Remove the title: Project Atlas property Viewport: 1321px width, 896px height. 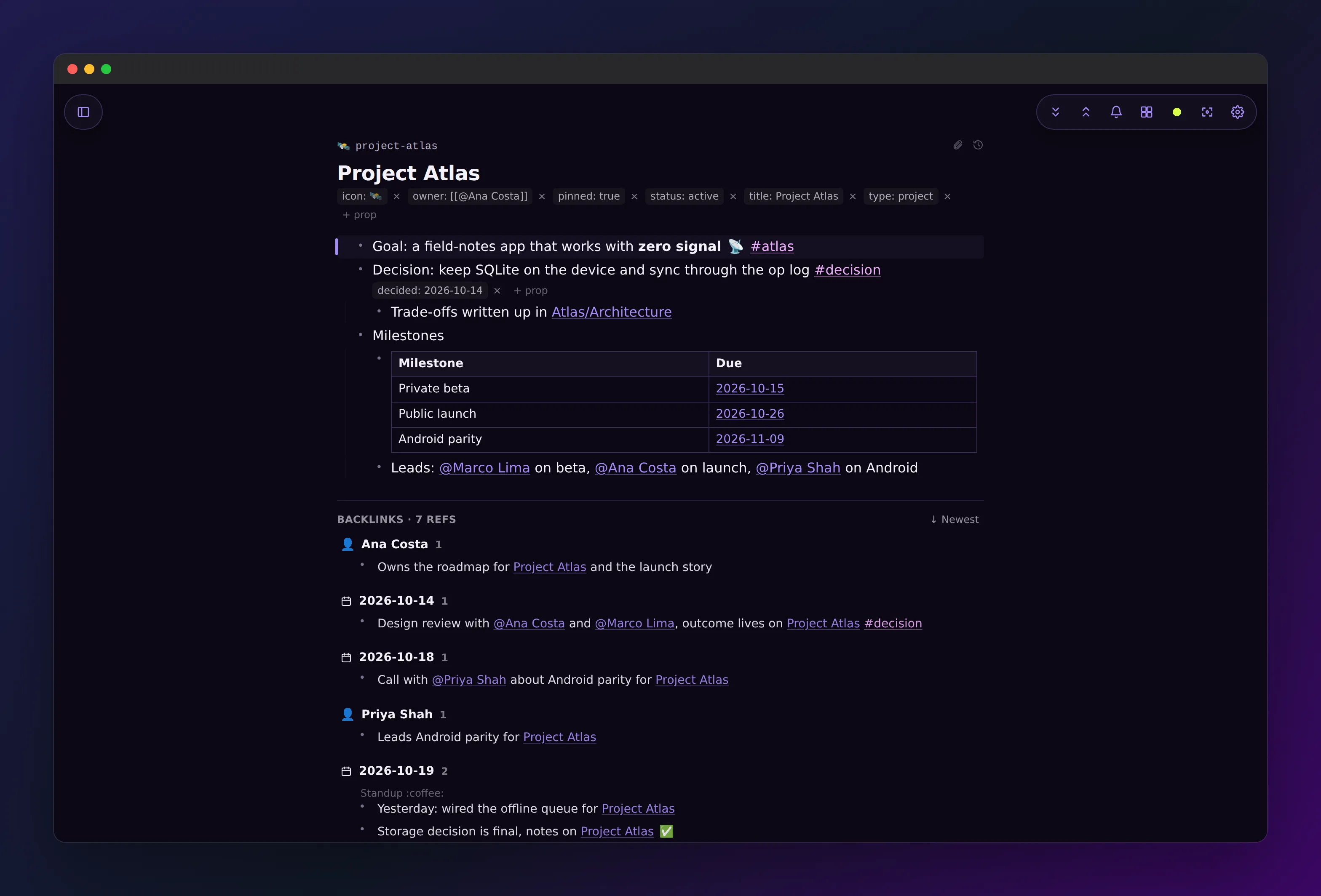coord(853,197)
